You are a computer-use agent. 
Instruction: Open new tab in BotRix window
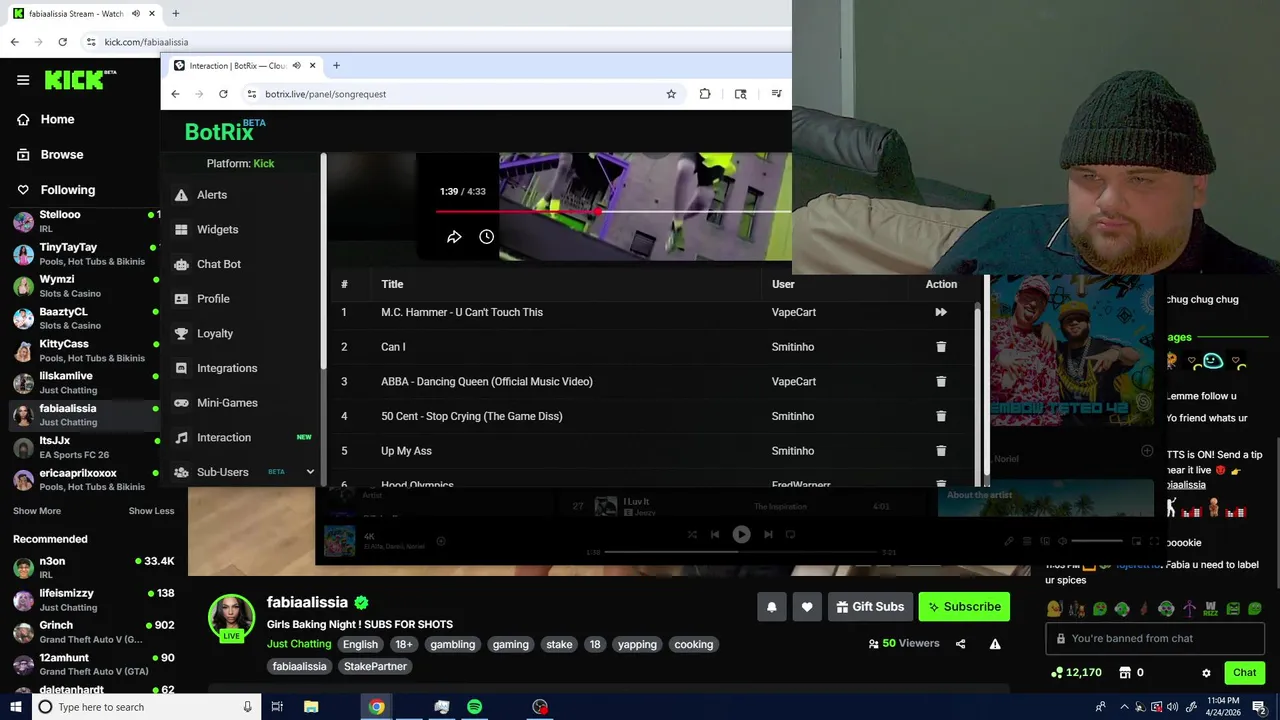coord(336,66)
